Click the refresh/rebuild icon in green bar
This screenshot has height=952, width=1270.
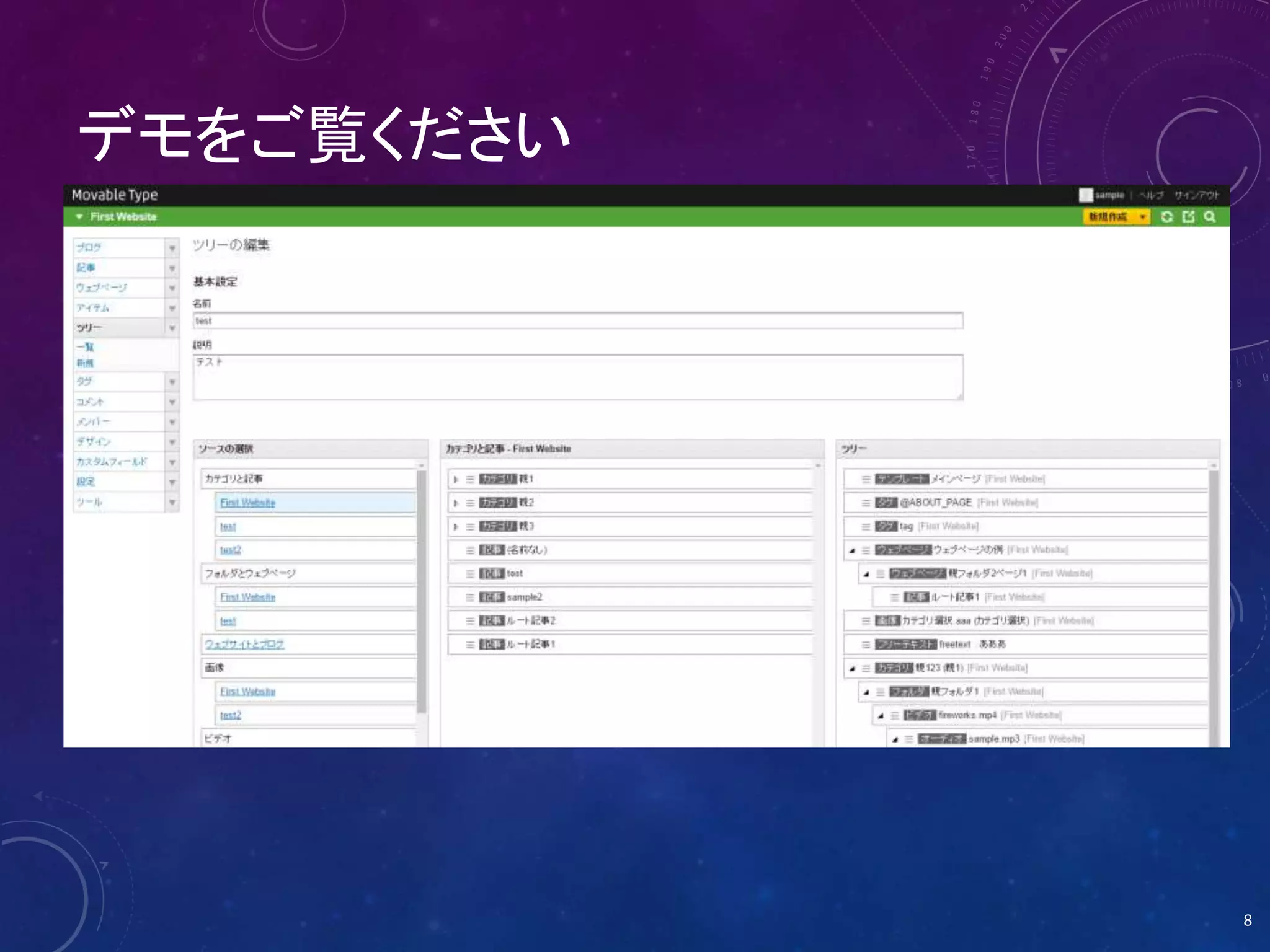pyautogui.click(x=1166, y=216)
